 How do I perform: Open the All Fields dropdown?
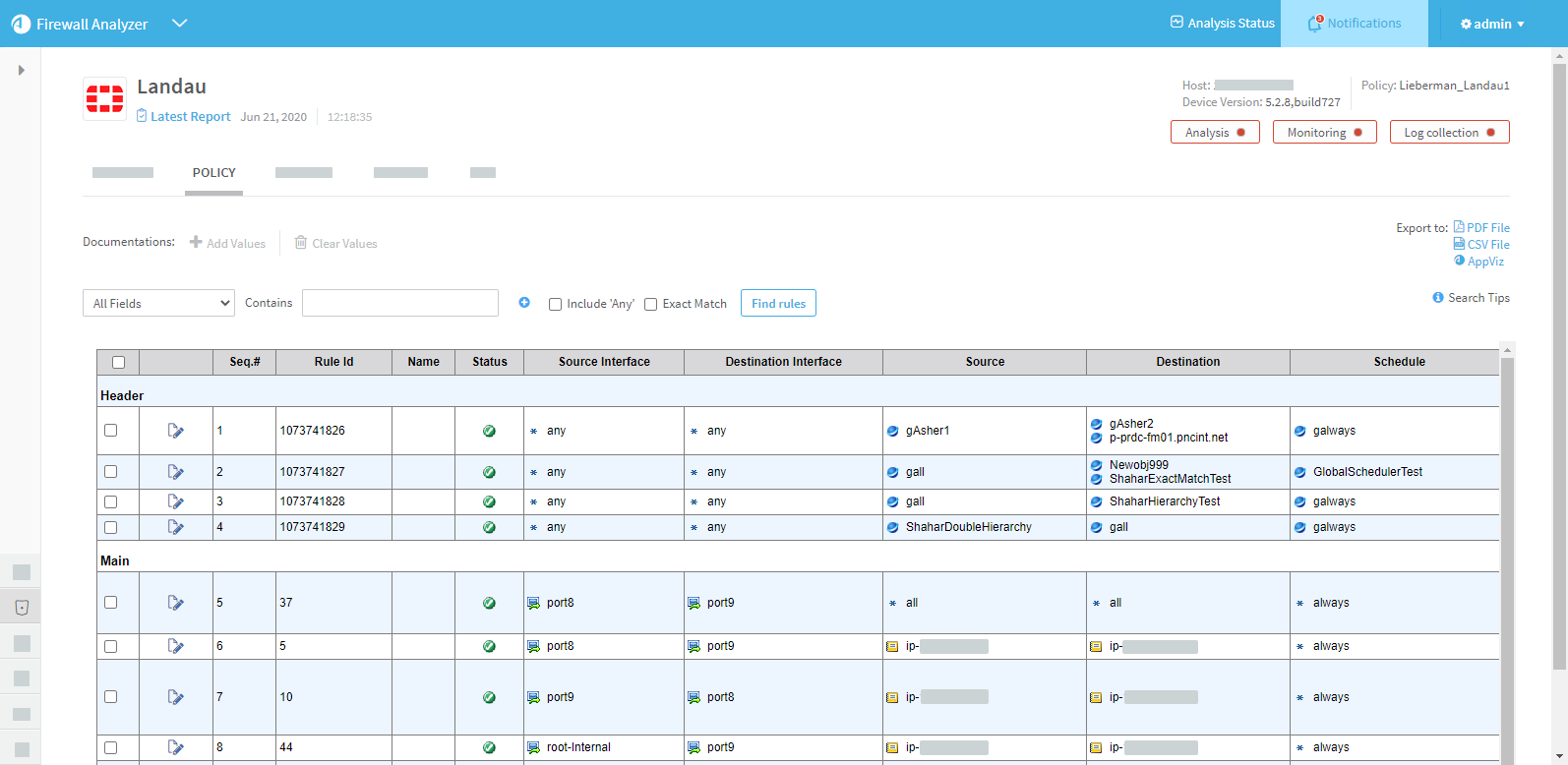pos(158,303)
